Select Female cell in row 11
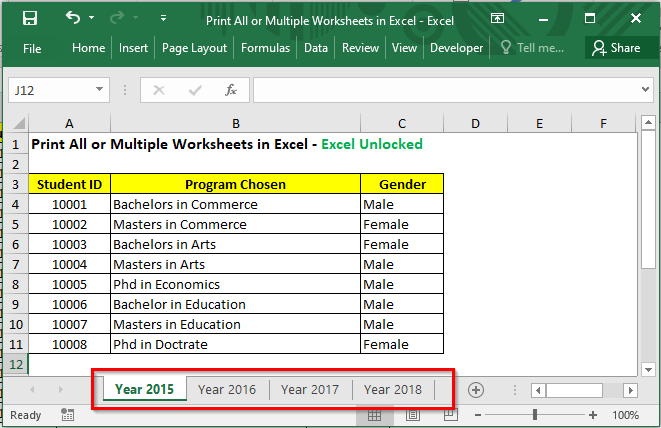 coord(402,345)
